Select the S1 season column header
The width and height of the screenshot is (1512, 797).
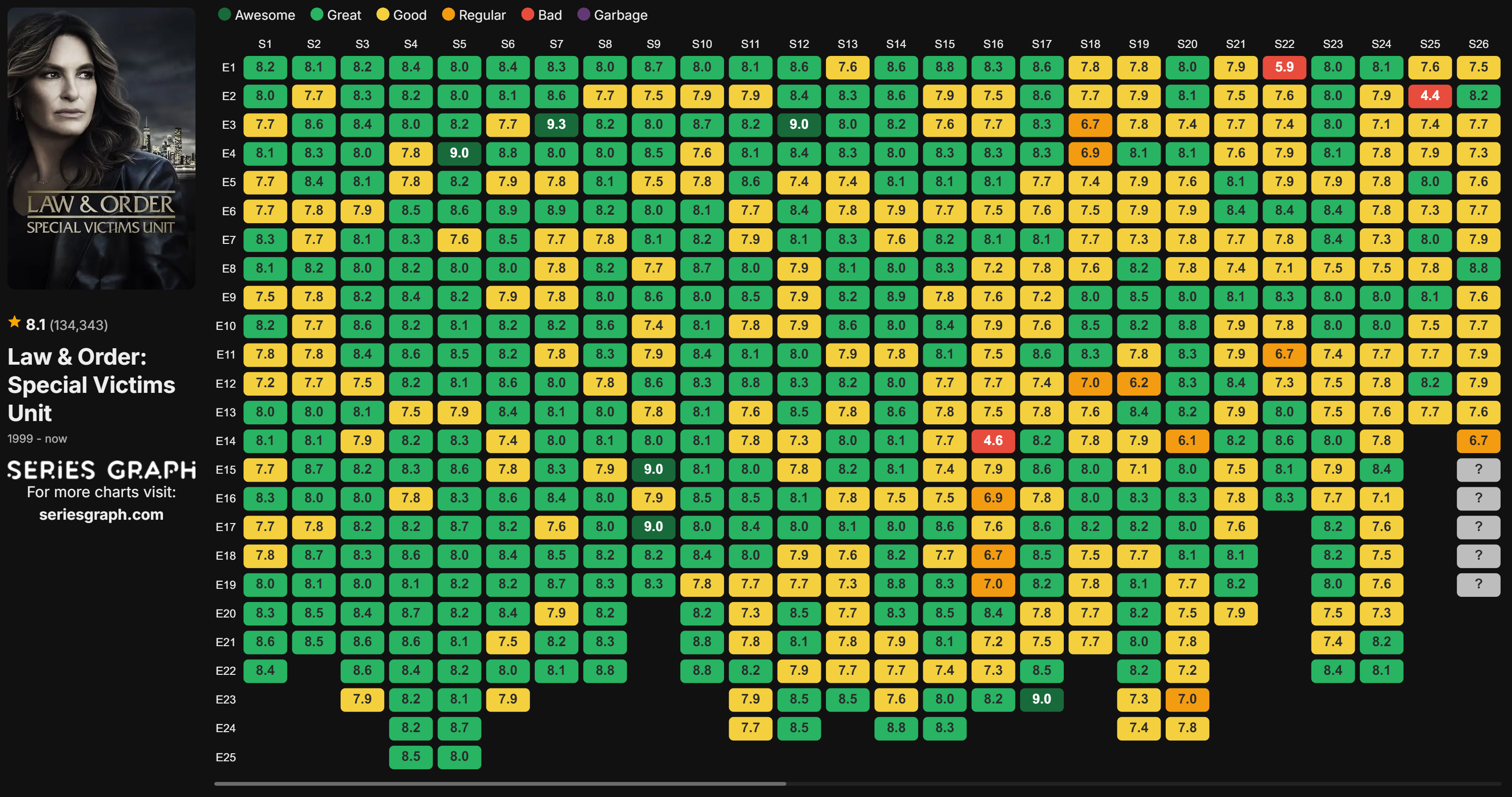[x=265, y=44]
